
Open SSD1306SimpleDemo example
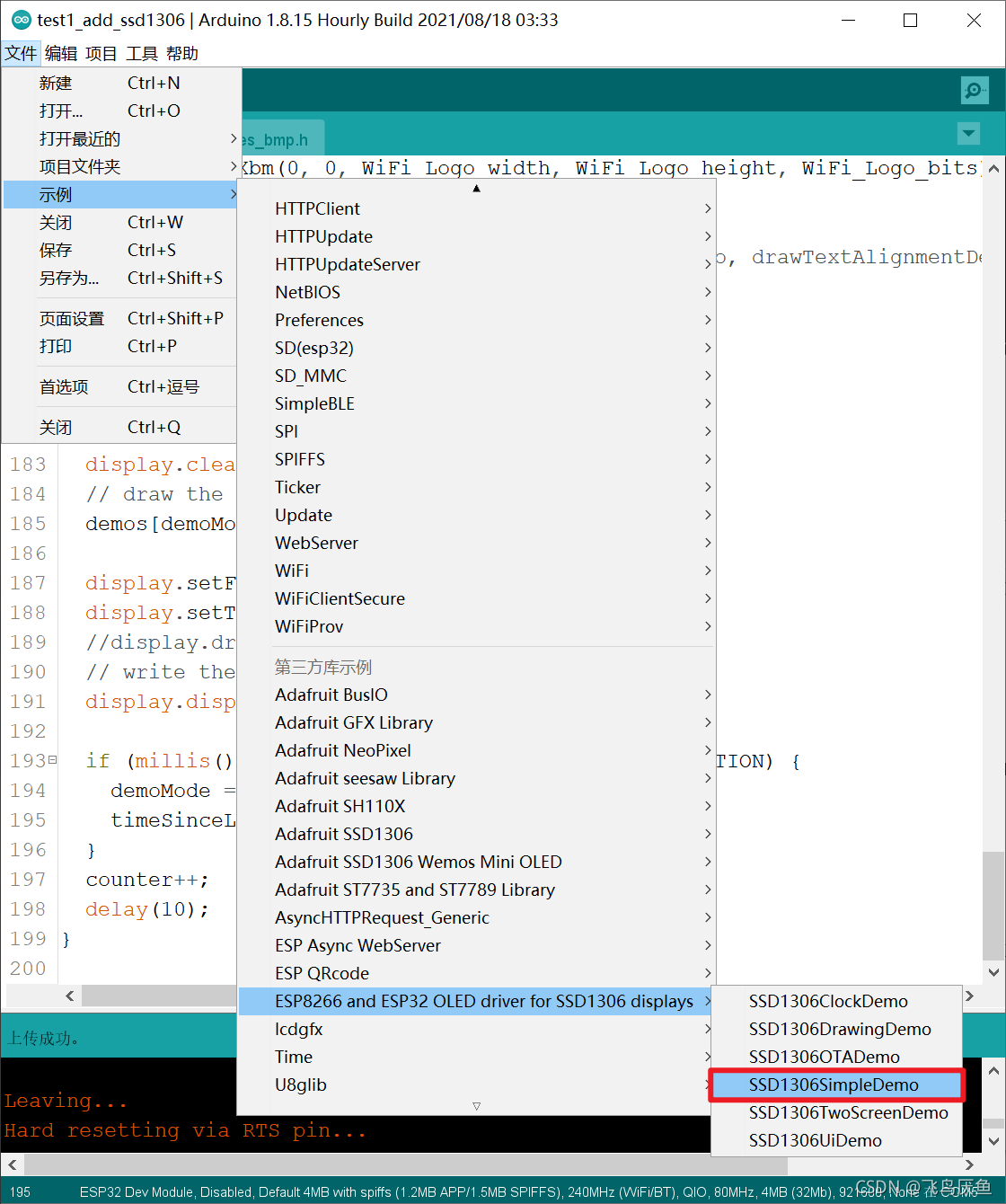tap(836, 1084)
